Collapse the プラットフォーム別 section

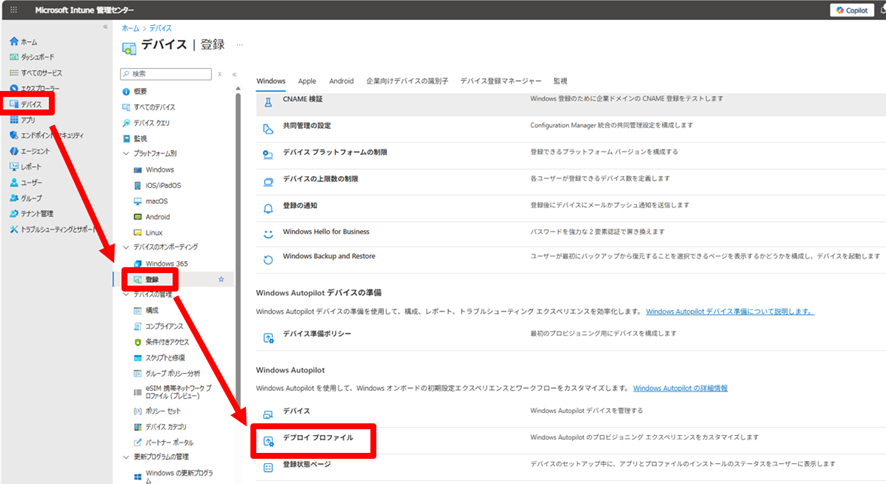pyautogui.click(x=125, y=154)
